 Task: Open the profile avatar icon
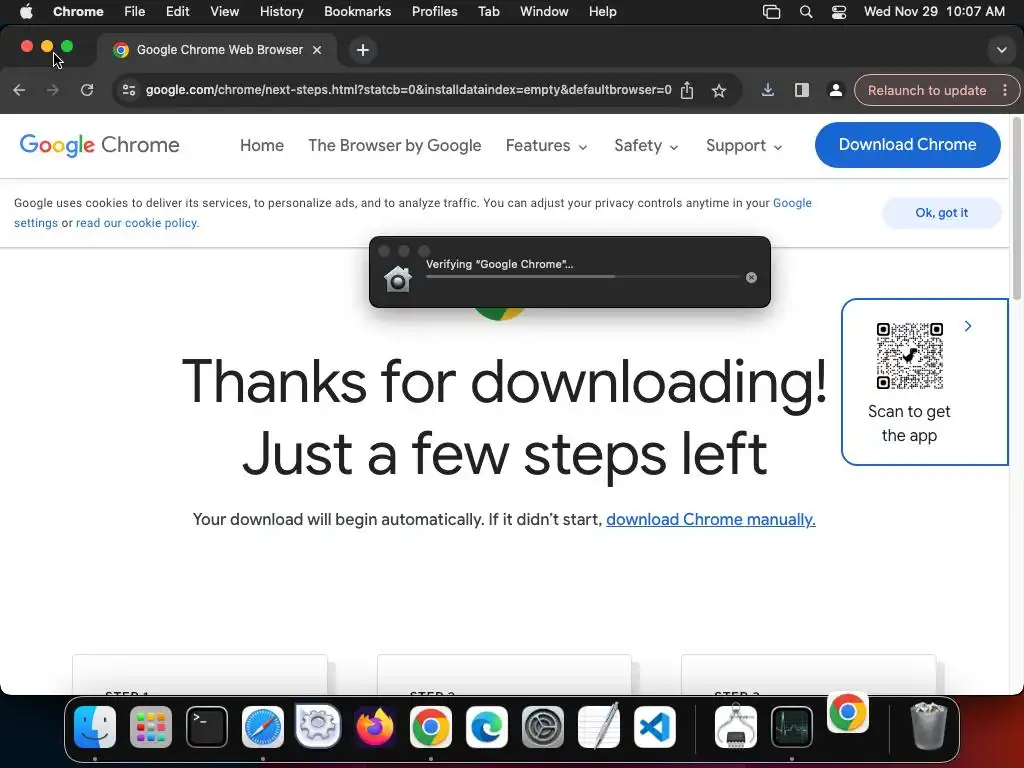point(835,90)
